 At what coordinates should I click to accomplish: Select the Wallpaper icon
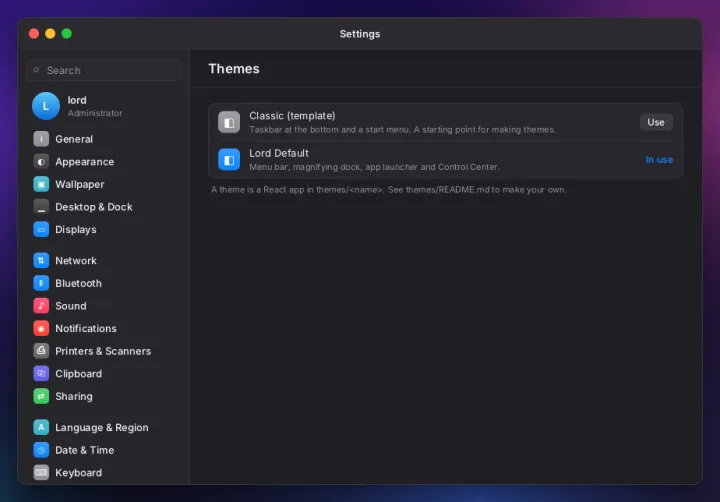click(x=41, y=184)
